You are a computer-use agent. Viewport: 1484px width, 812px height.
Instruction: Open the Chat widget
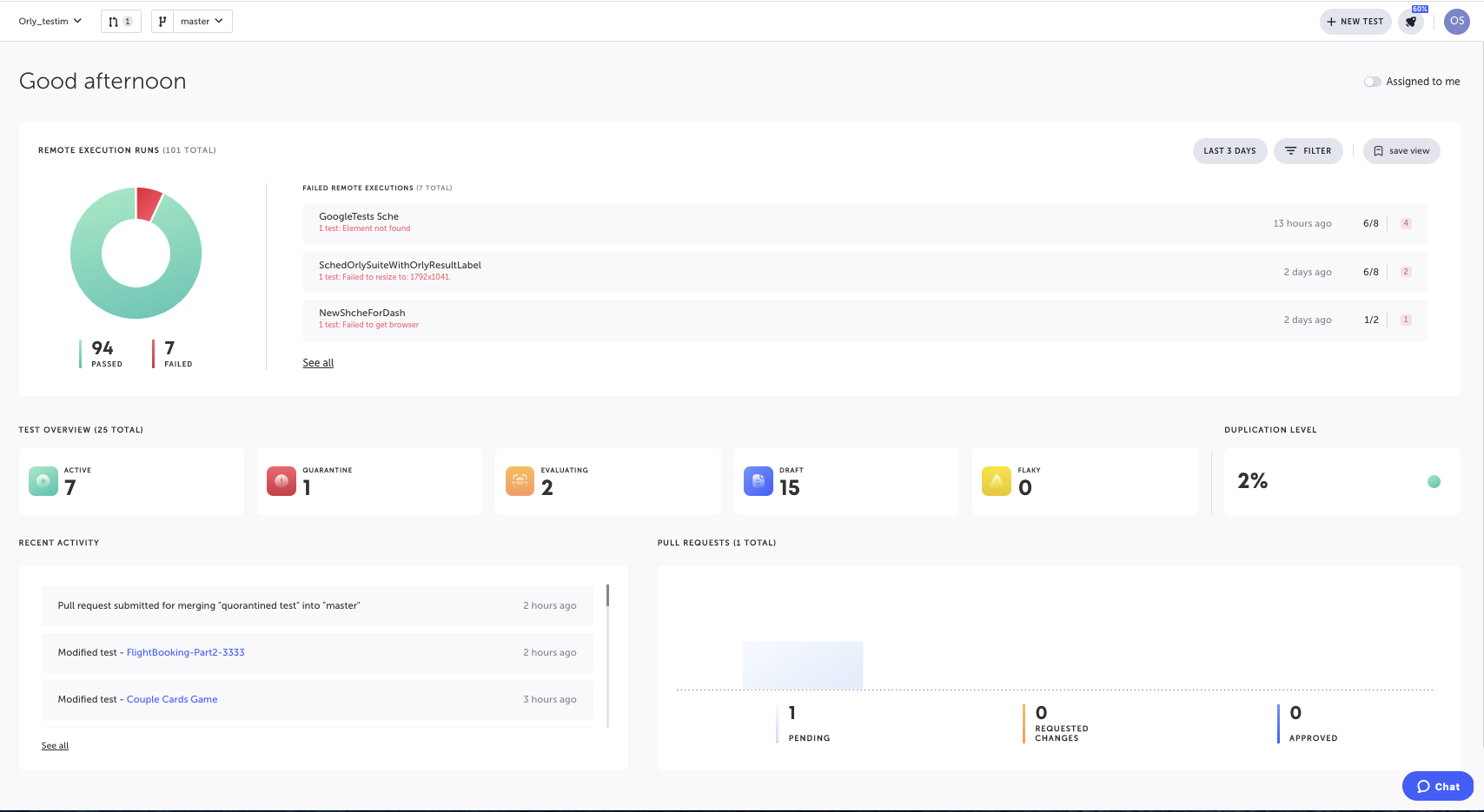[1437, 786]
